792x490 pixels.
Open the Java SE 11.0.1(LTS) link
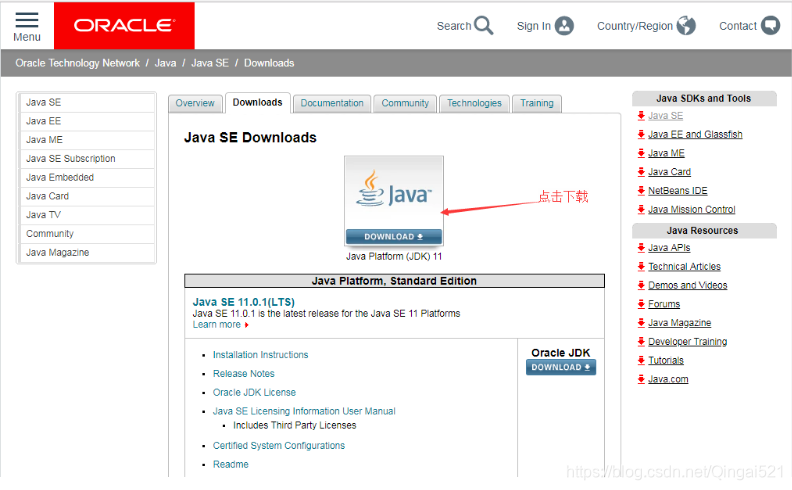pos(243,302)
